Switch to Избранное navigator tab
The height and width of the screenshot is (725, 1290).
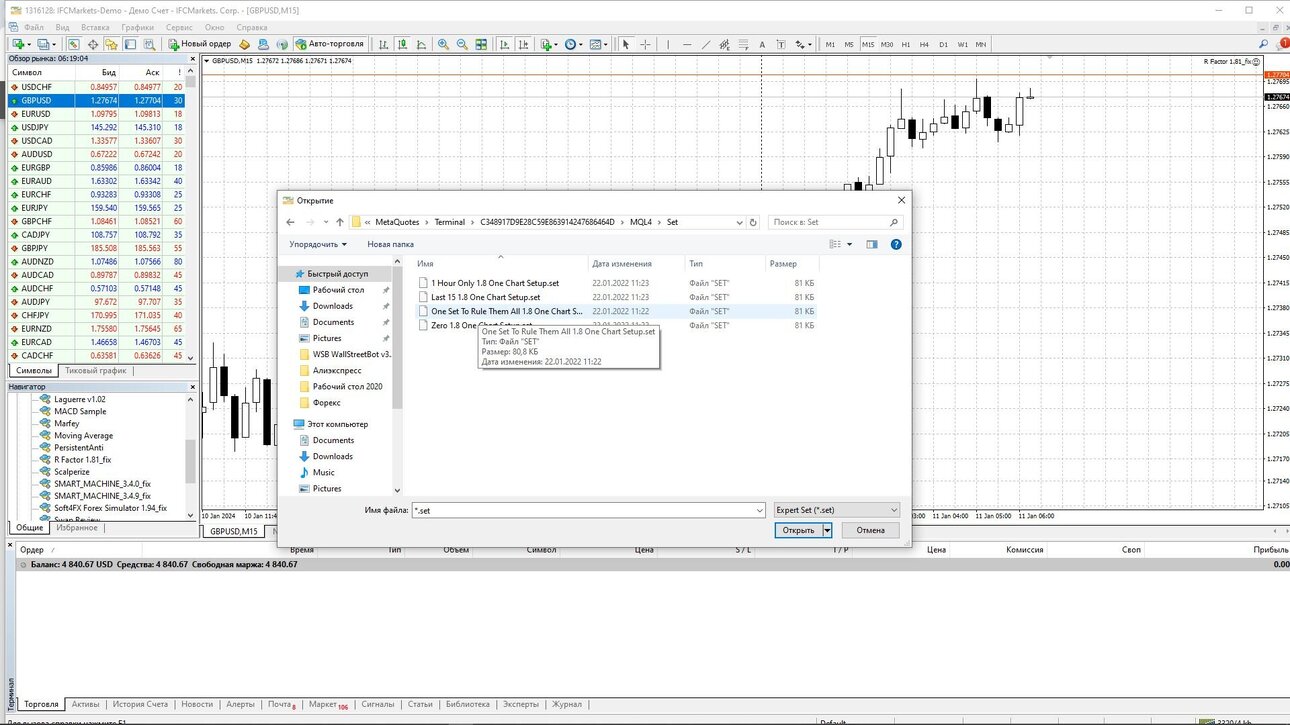(77, 527)
